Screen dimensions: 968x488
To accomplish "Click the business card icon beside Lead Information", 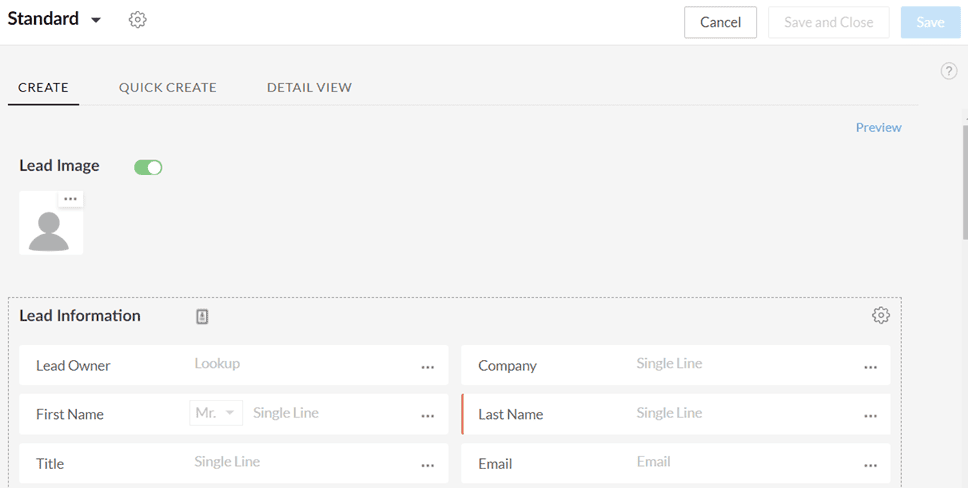I will tap(202, 317).
